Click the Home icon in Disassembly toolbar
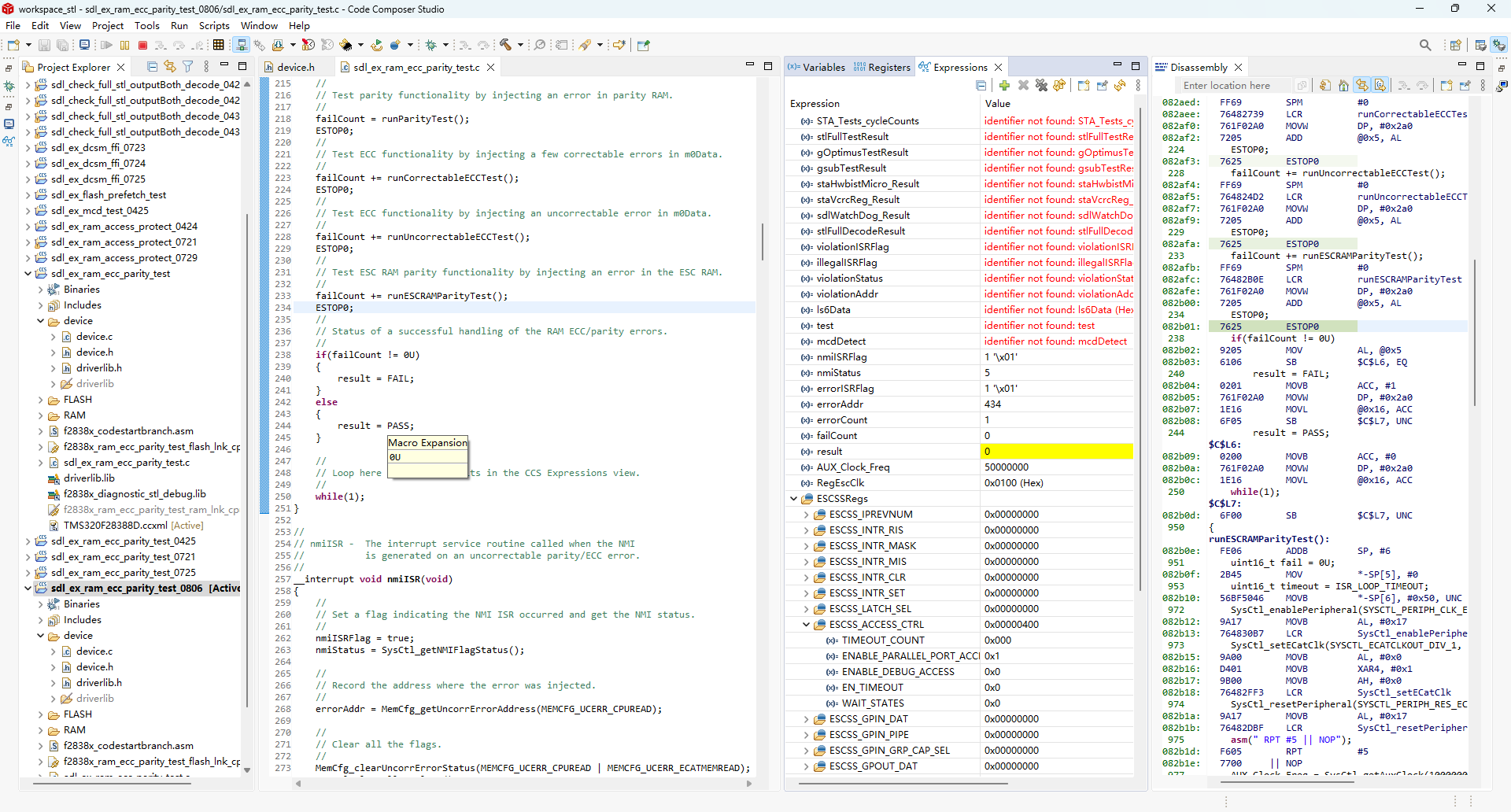The height and width of the screenshot is (812, 1511). (1343, 85)
